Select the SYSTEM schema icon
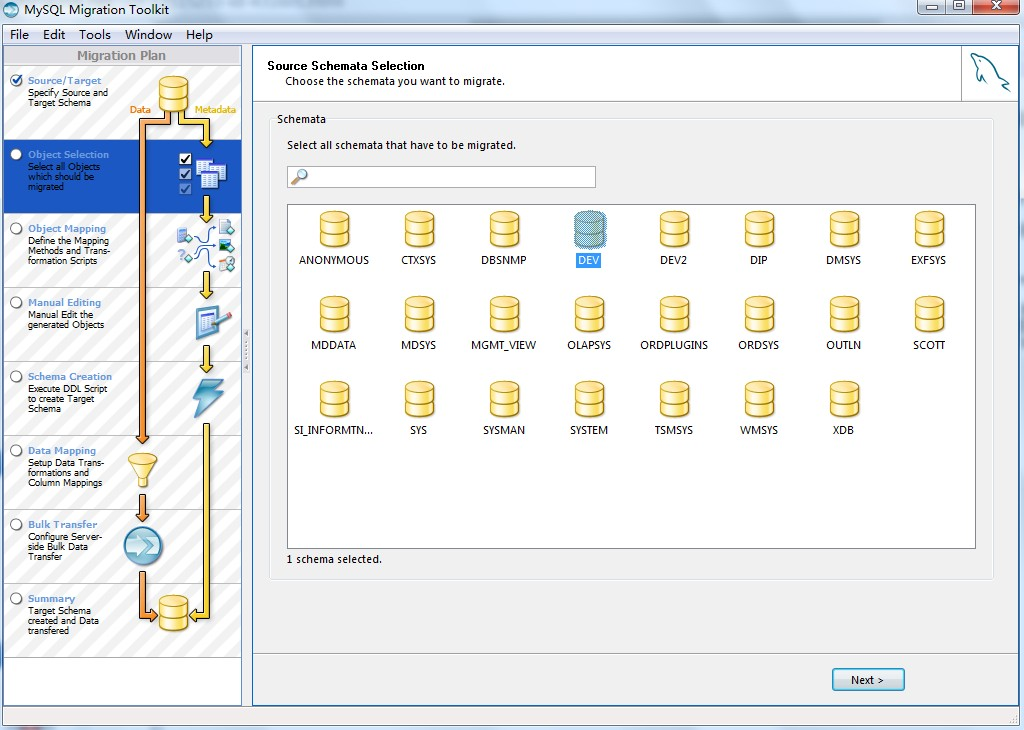Image resolution: width=1024 pixels, height=730 pixels. pyautogui.click(x=589, y=399)
